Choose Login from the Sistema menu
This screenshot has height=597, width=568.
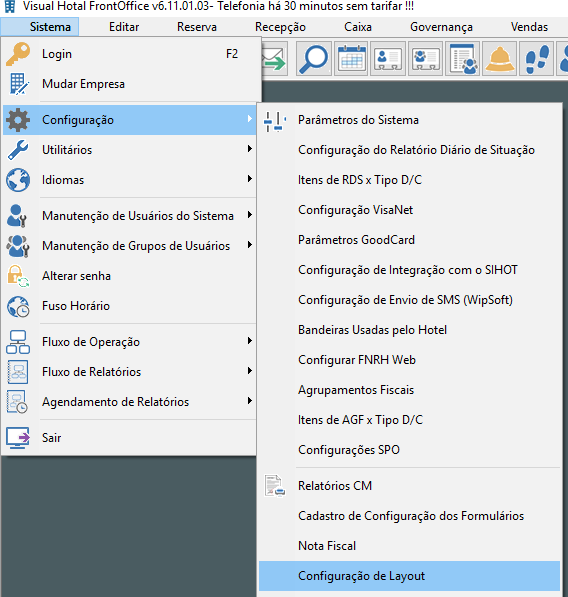click(x=131, y=54)
